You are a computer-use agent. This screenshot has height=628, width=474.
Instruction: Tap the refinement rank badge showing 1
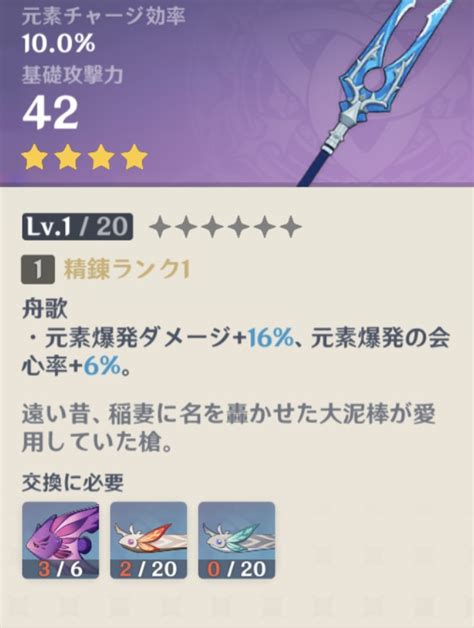38,270
